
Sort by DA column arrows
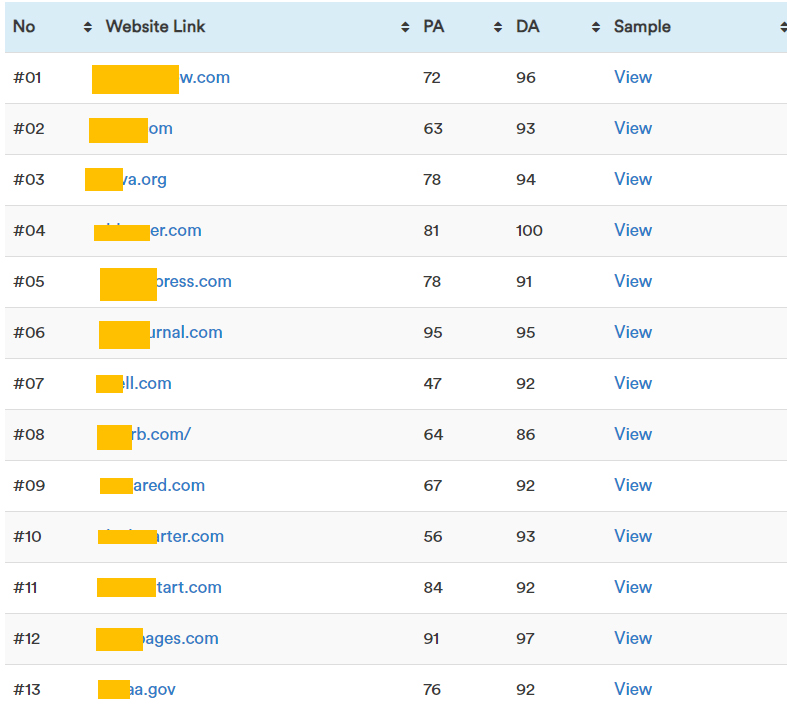596,27
